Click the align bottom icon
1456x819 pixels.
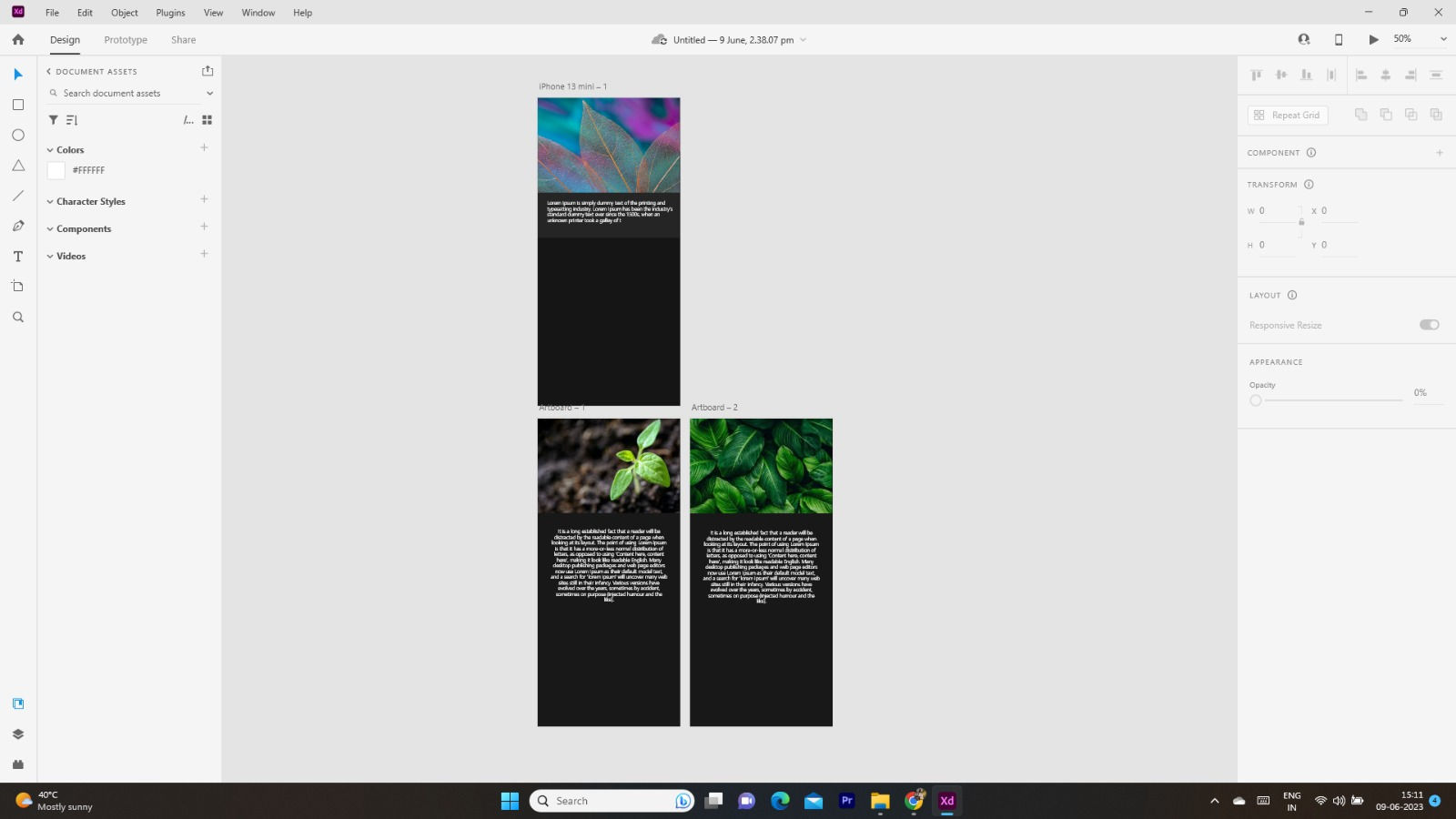(1306, 75)
